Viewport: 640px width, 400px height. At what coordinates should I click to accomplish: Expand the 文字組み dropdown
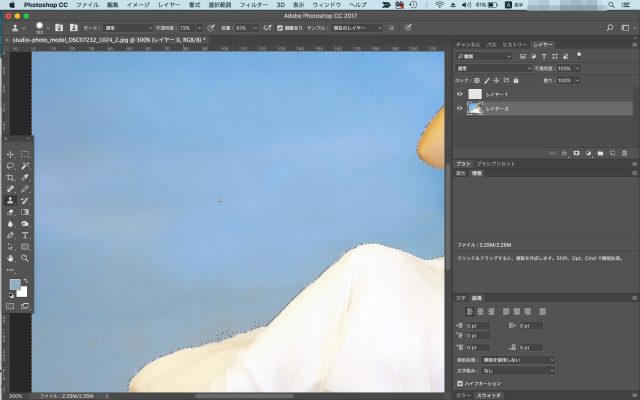point(519,370)
